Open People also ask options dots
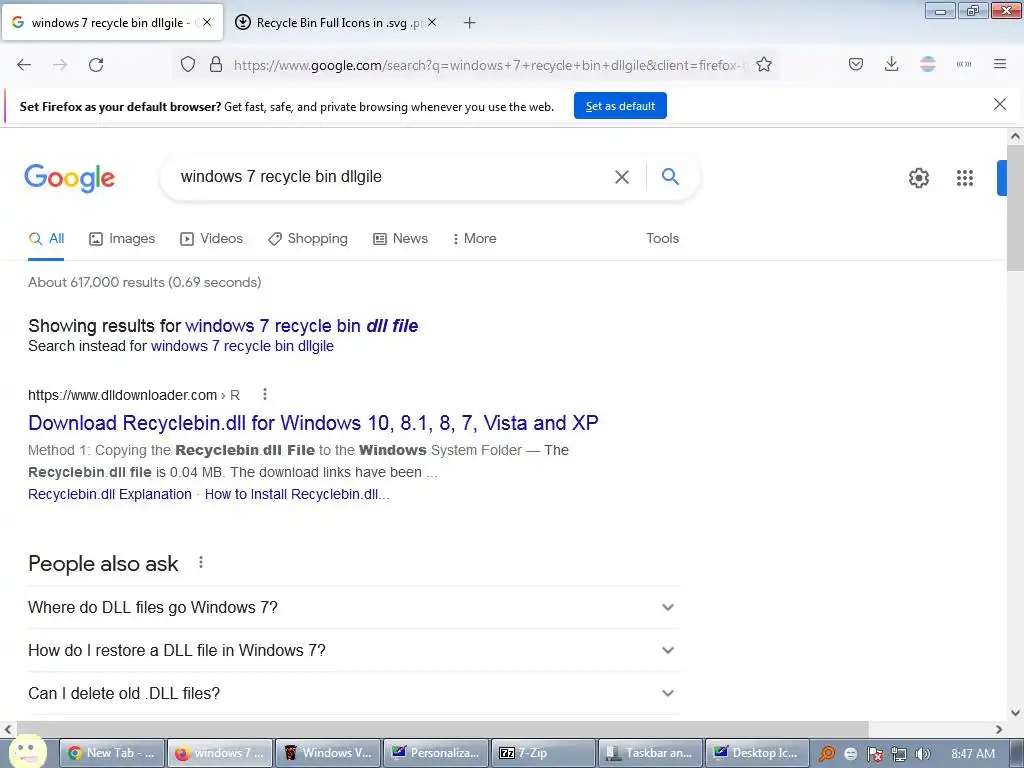The image size is (1024, 768). [x=201, y=562]
